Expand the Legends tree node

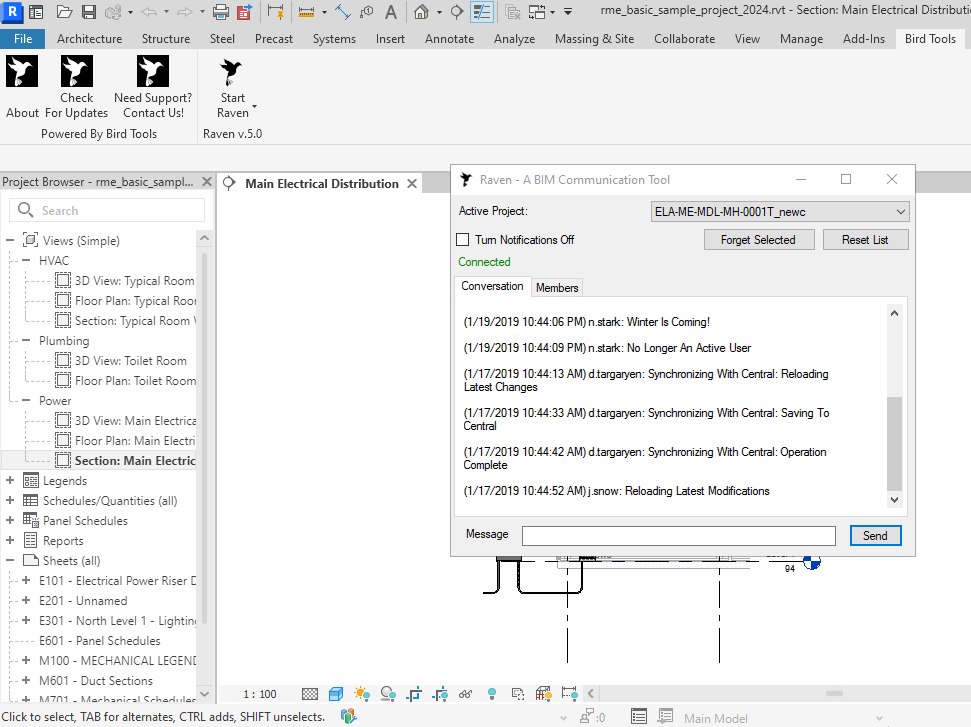coord(10,481)
